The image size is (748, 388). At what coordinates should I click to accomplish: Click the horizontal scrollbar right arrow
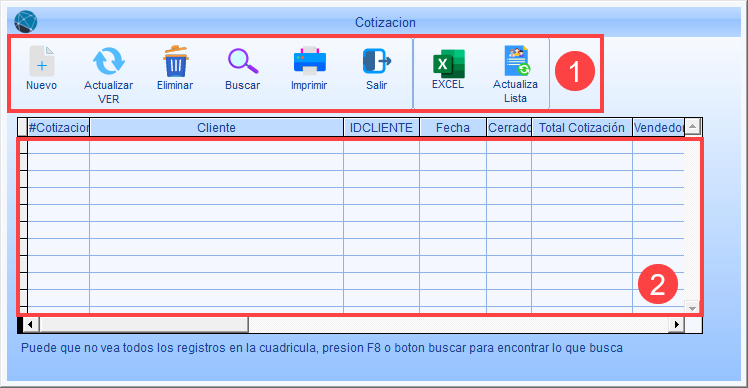click(x=676, y=325)
